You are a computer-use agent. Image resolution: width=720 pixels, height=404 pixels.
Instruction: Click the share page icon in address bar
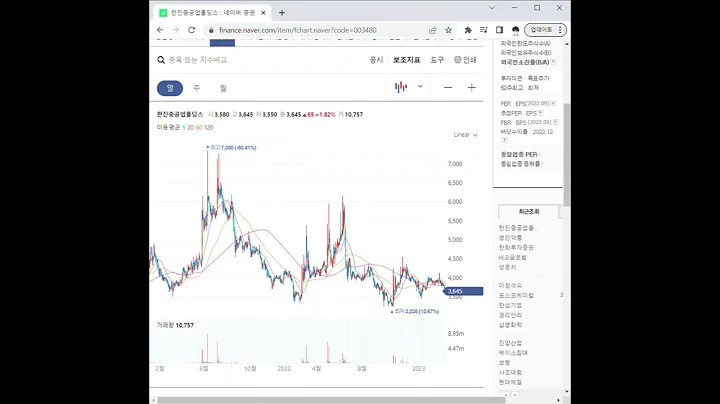[x=433, y=30]
